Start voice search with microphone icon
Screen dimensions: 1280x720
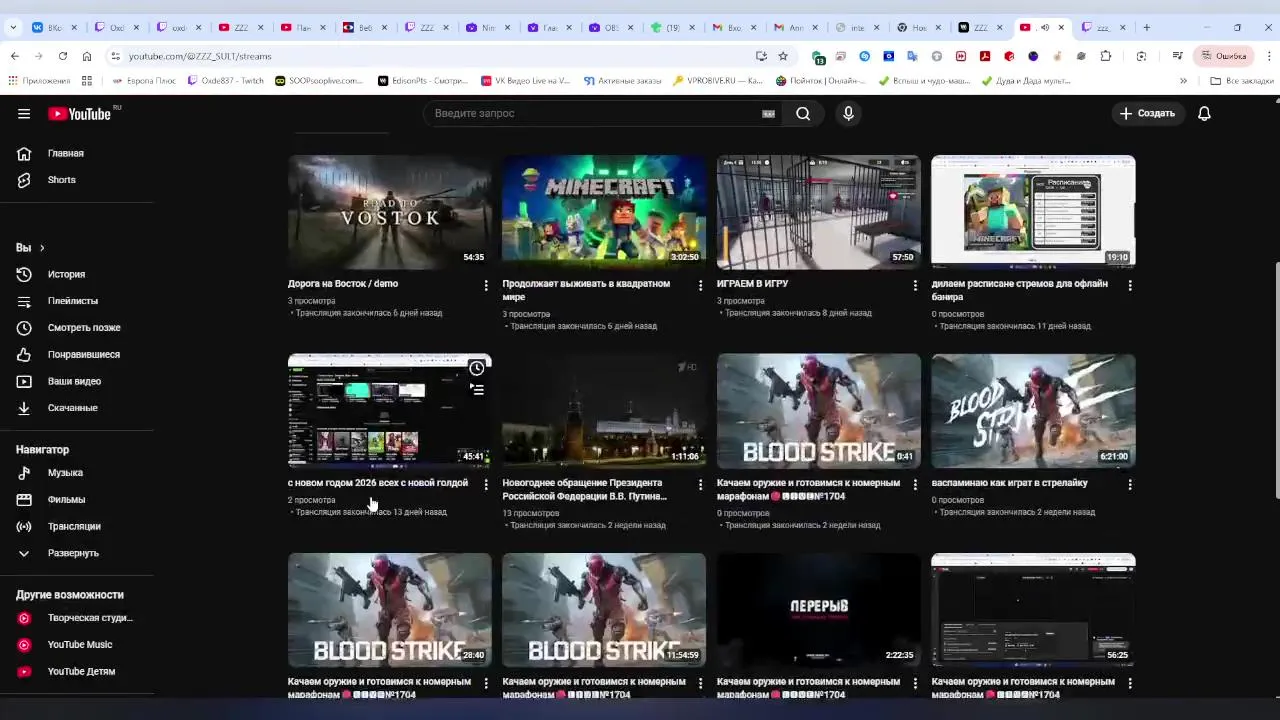(x=848, y=114)
